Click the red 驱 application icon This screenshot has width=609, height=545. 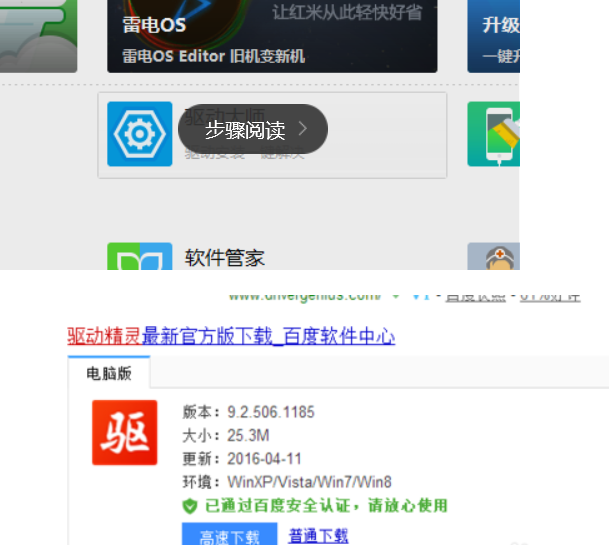tap(125, 432)
